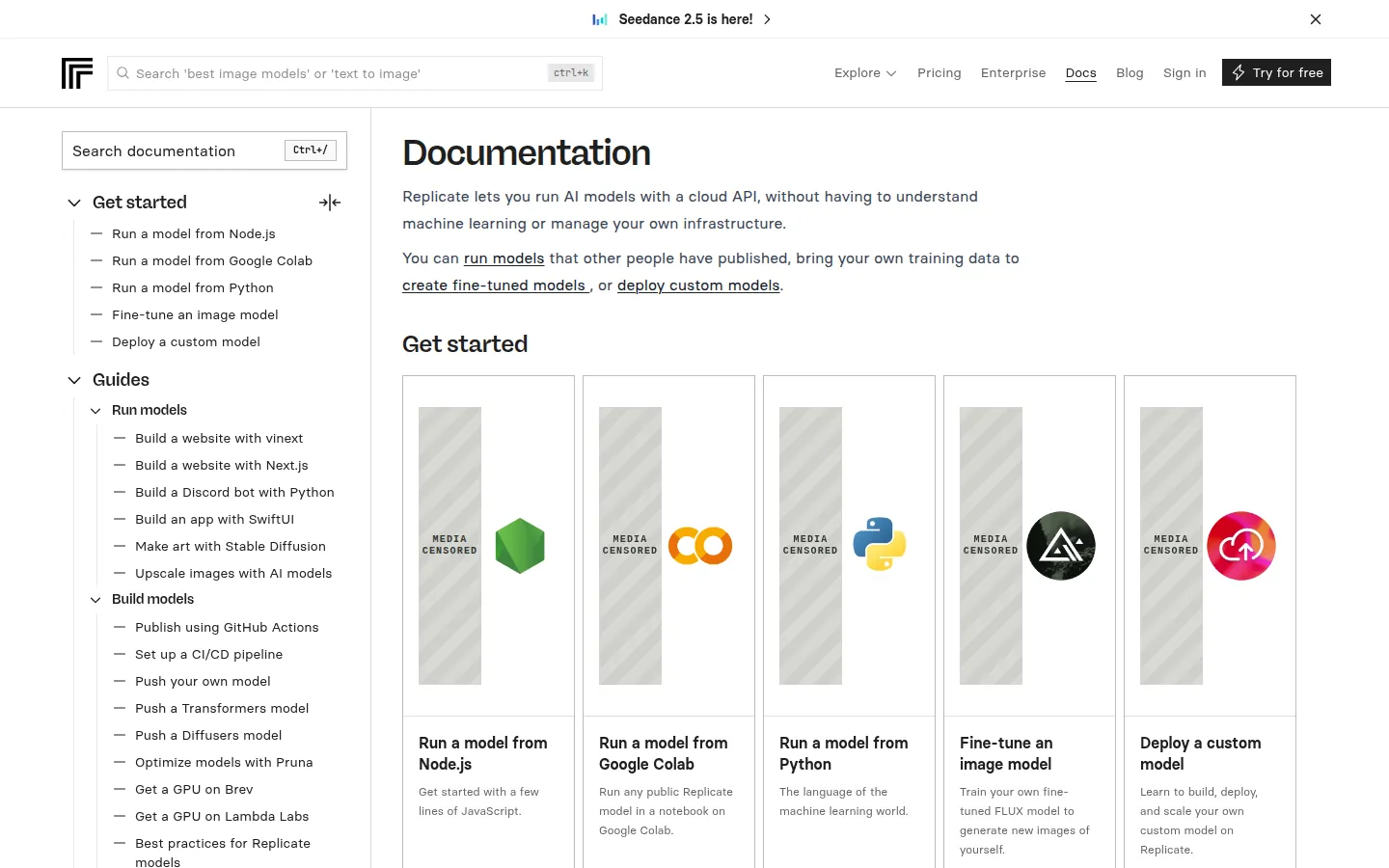
Task: Click the Try for free button
Action: (1276, 72)
